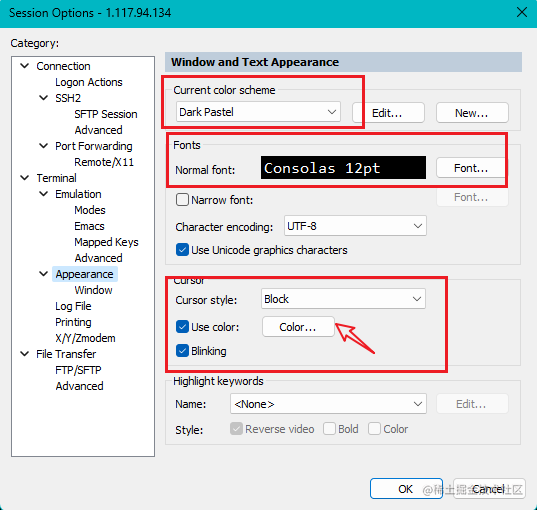This screenshot has width=537, height=510.
Task: Open the Modes category
Action: 90,210
